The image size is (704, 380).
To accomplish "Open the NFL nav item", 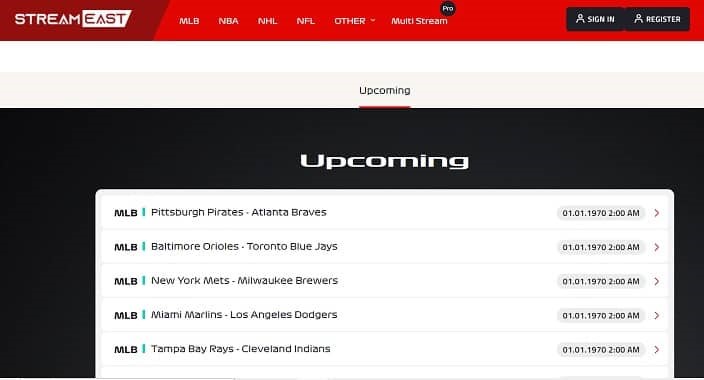I will tap(305, 21).
